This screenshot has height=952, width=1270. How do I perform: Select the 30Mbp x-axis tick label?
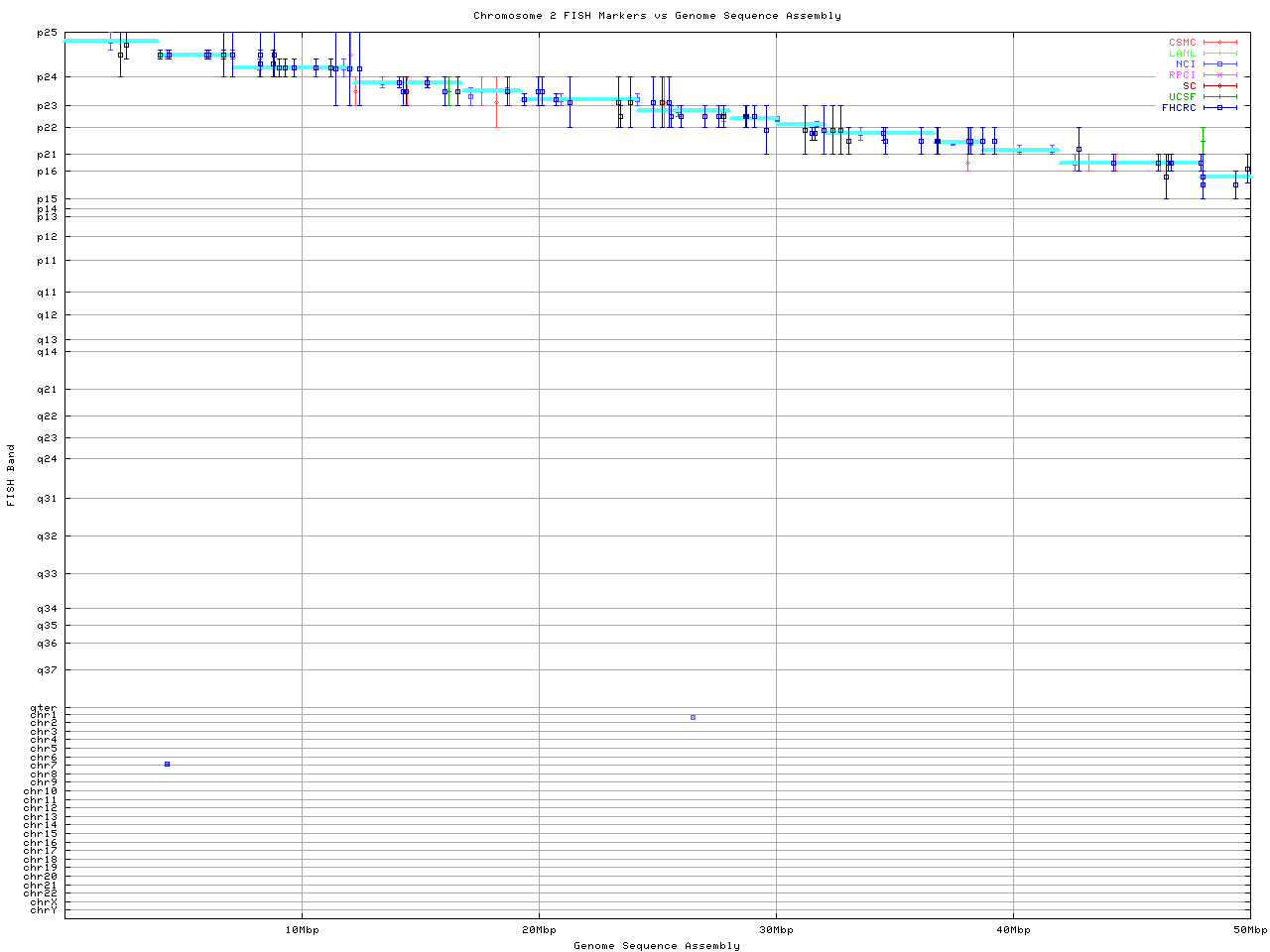[x=776, y=930]
